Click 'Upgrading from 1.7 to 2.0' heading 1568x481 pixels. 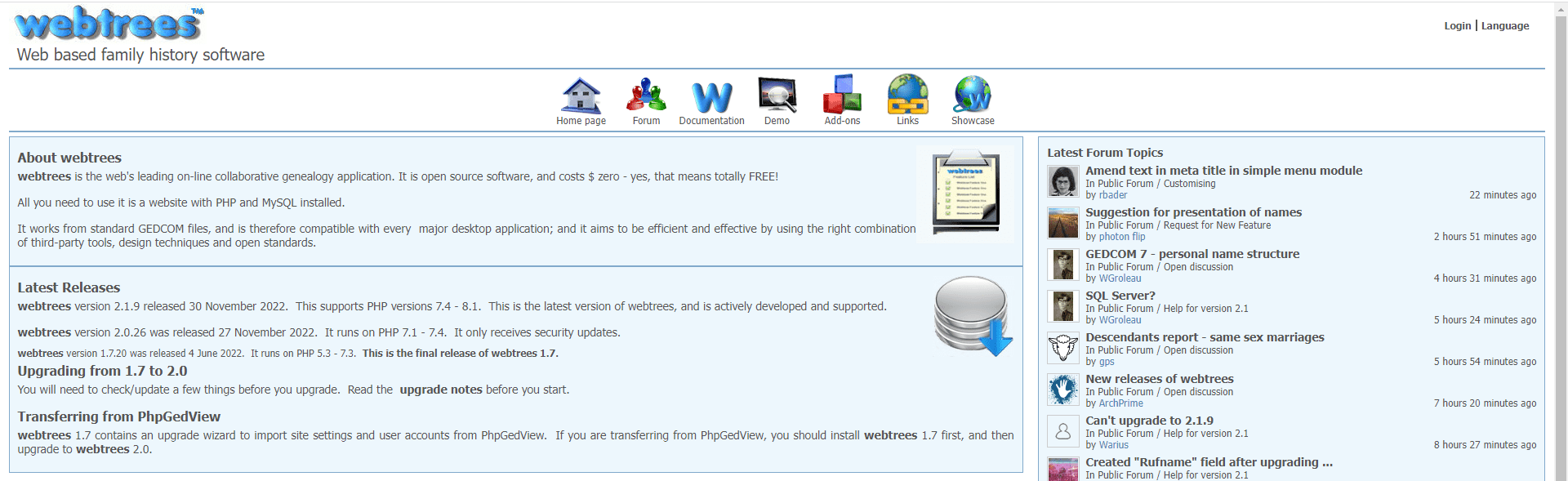pos(103,371)
